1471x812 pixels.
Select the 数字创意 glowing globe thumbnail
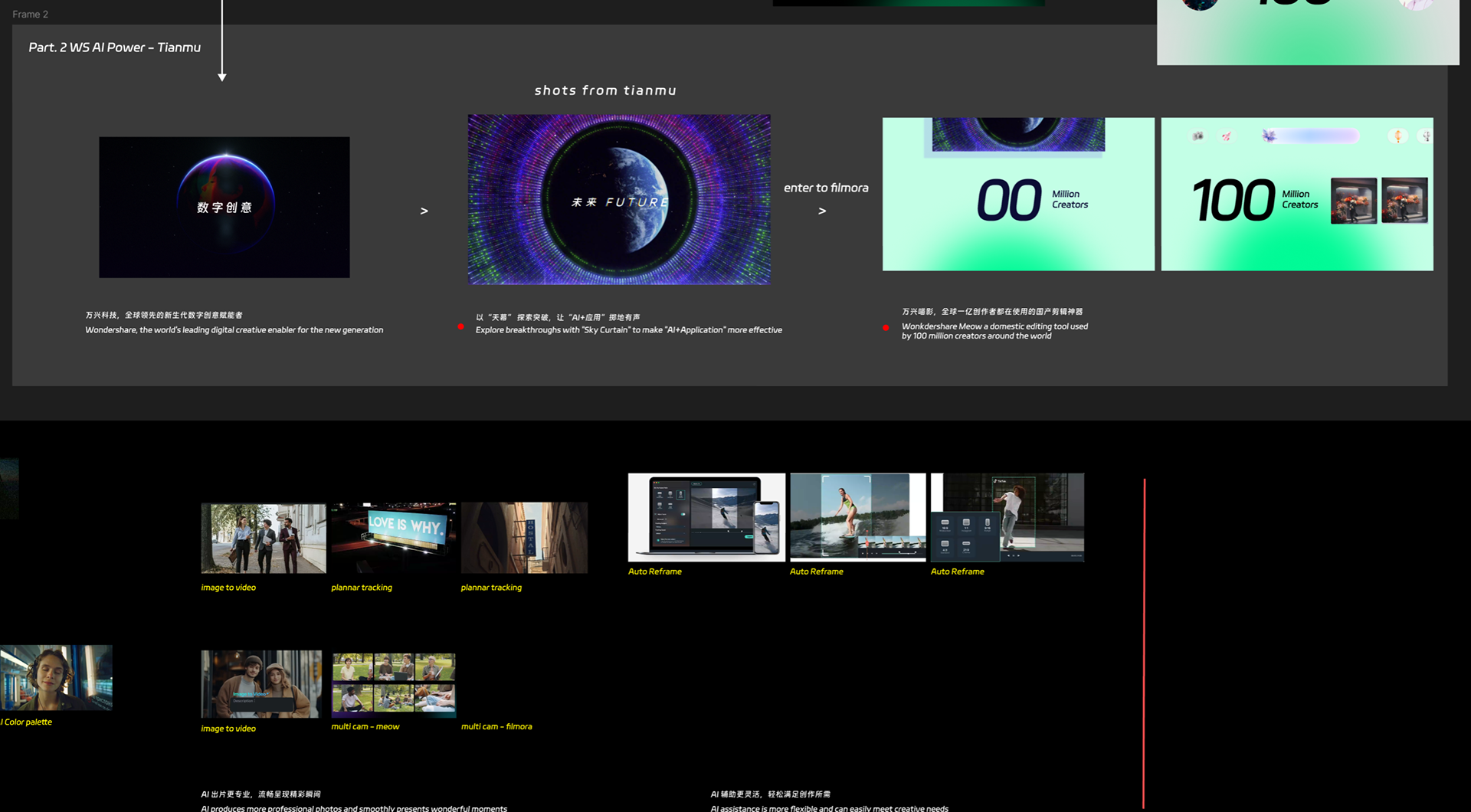pyautogui.click(x=224, y=207)
